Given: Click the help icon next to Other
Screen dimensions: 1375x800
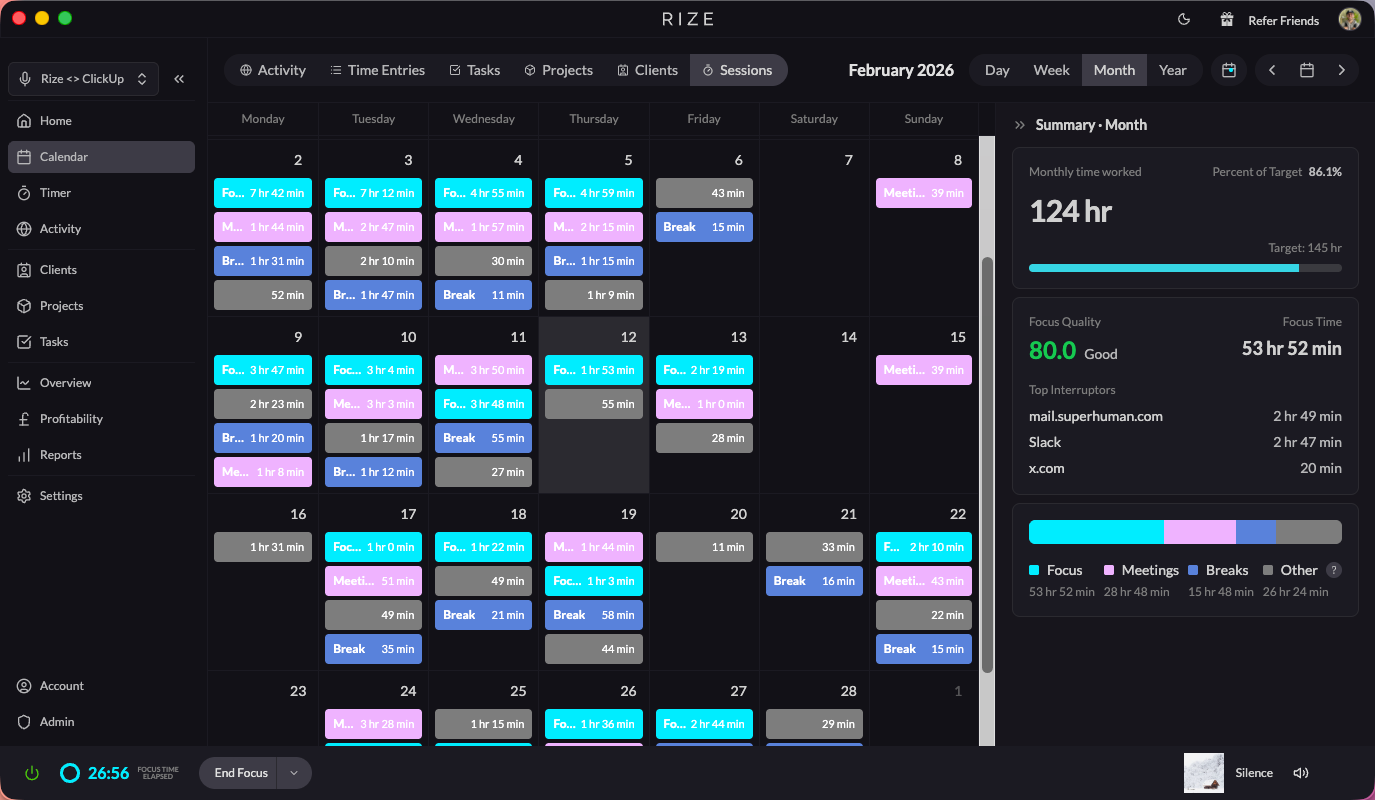Looking at the screenshot, I should tap(1333, 570).
